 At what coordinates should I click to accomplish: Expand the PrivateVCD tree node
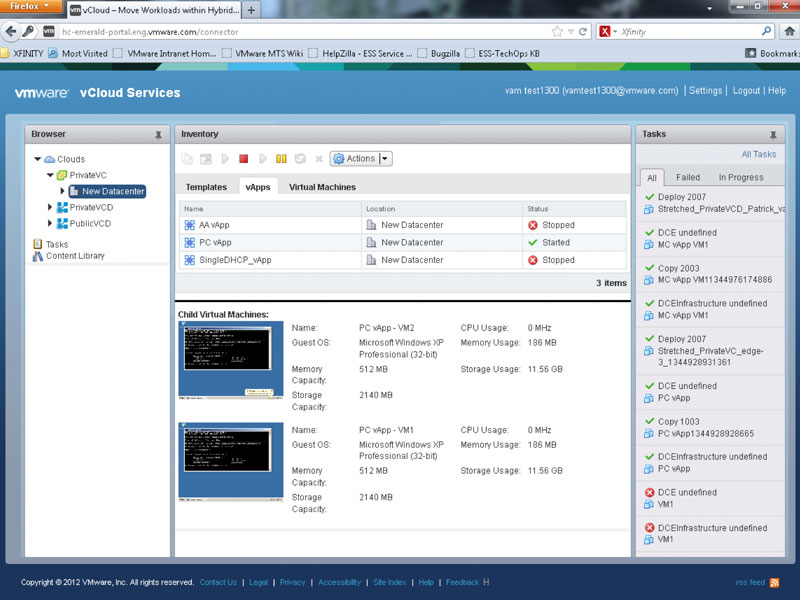click(x=49, y=207)
